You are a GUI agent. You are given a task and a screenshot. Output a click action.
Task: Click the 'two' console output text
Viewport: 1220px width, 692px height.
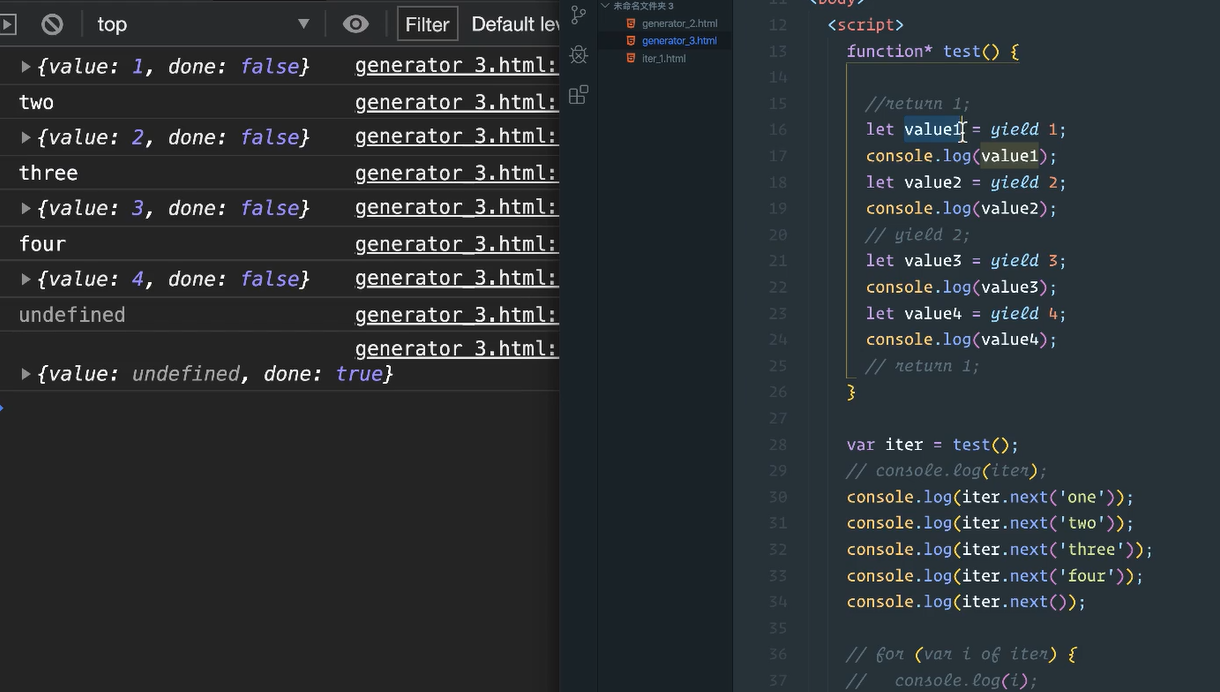(x=36, y=102)
